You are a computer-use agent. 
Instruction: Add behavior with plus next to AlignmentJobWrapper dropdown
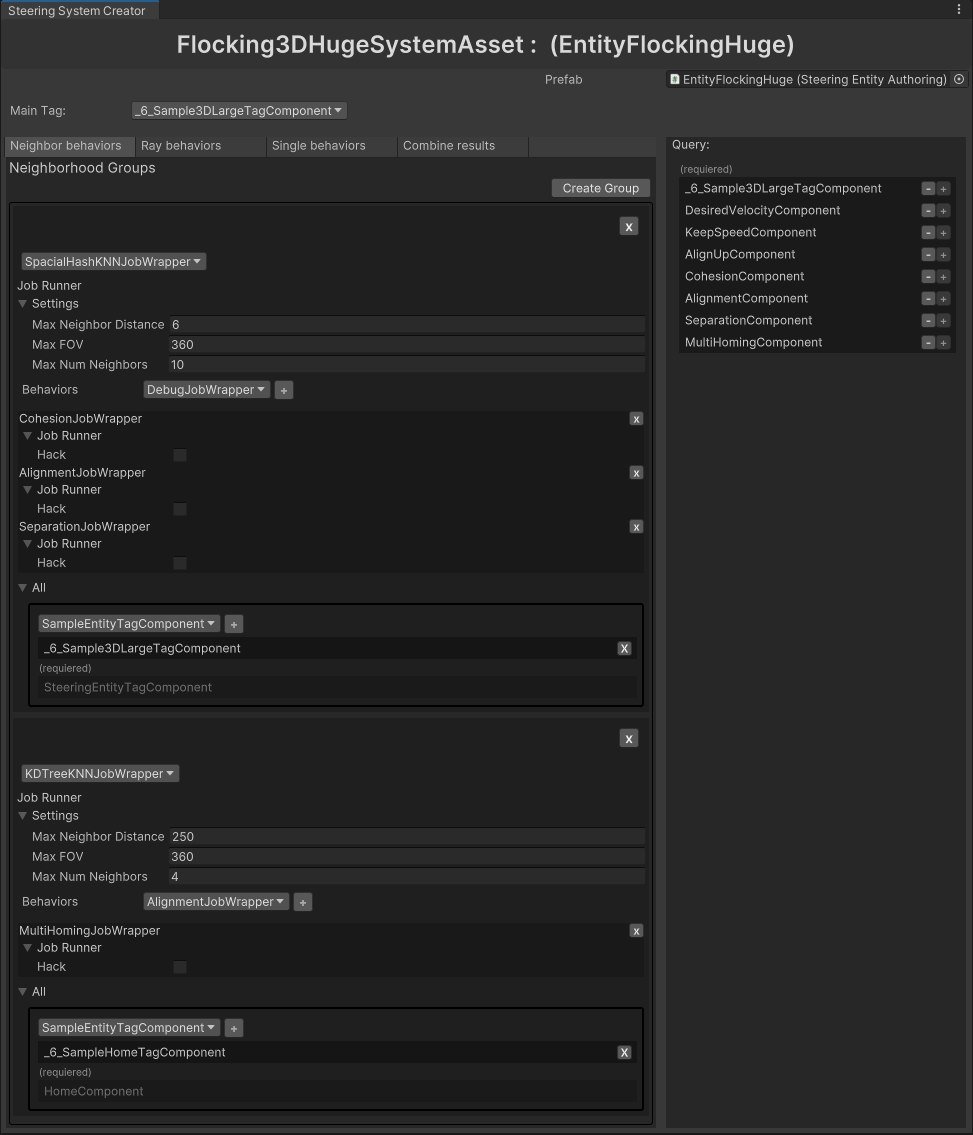[x=303, y=902]
